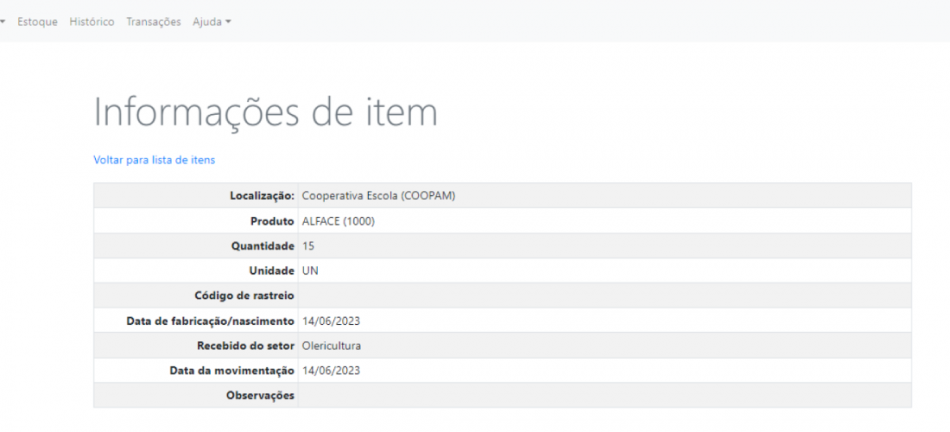This screenshot has width=950, height=432.
Task: Select the fabrication date 14/06/2023
Action: (331, 321)
